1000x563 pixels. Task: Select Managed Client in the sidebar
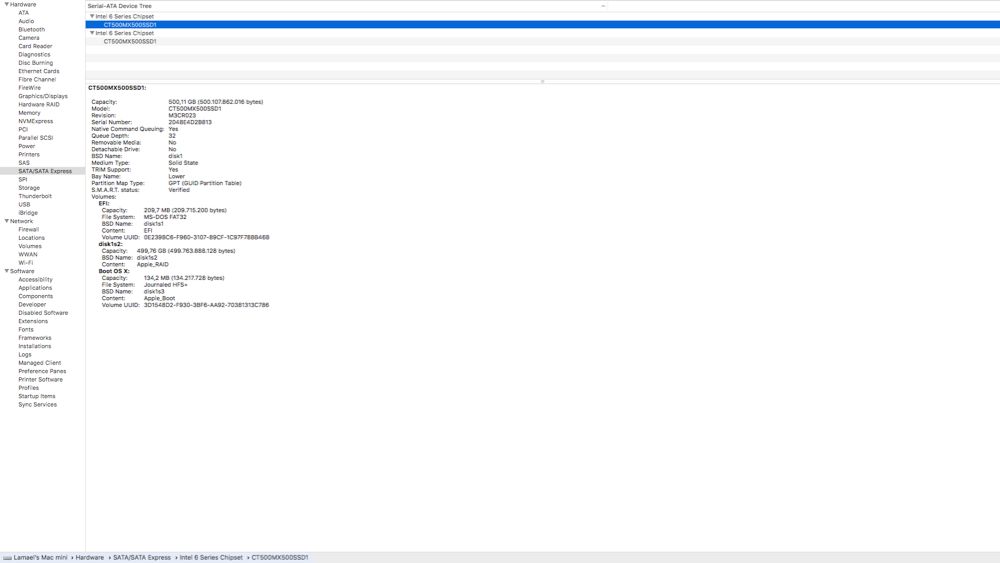[x=40, y=362]
